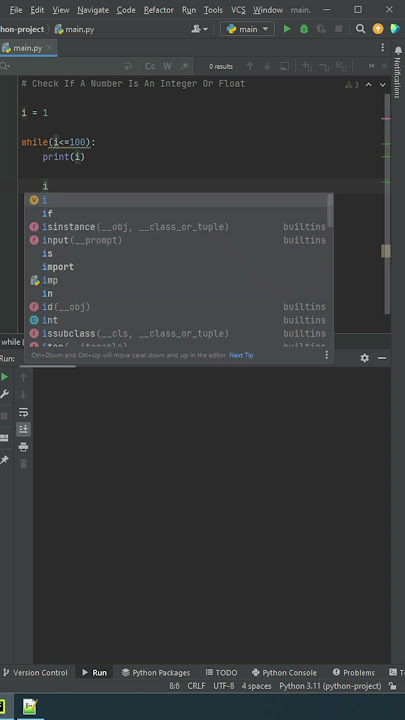Open the Code menu
The width and height of the screenshot is (405, 720).
tap(126, 10)
